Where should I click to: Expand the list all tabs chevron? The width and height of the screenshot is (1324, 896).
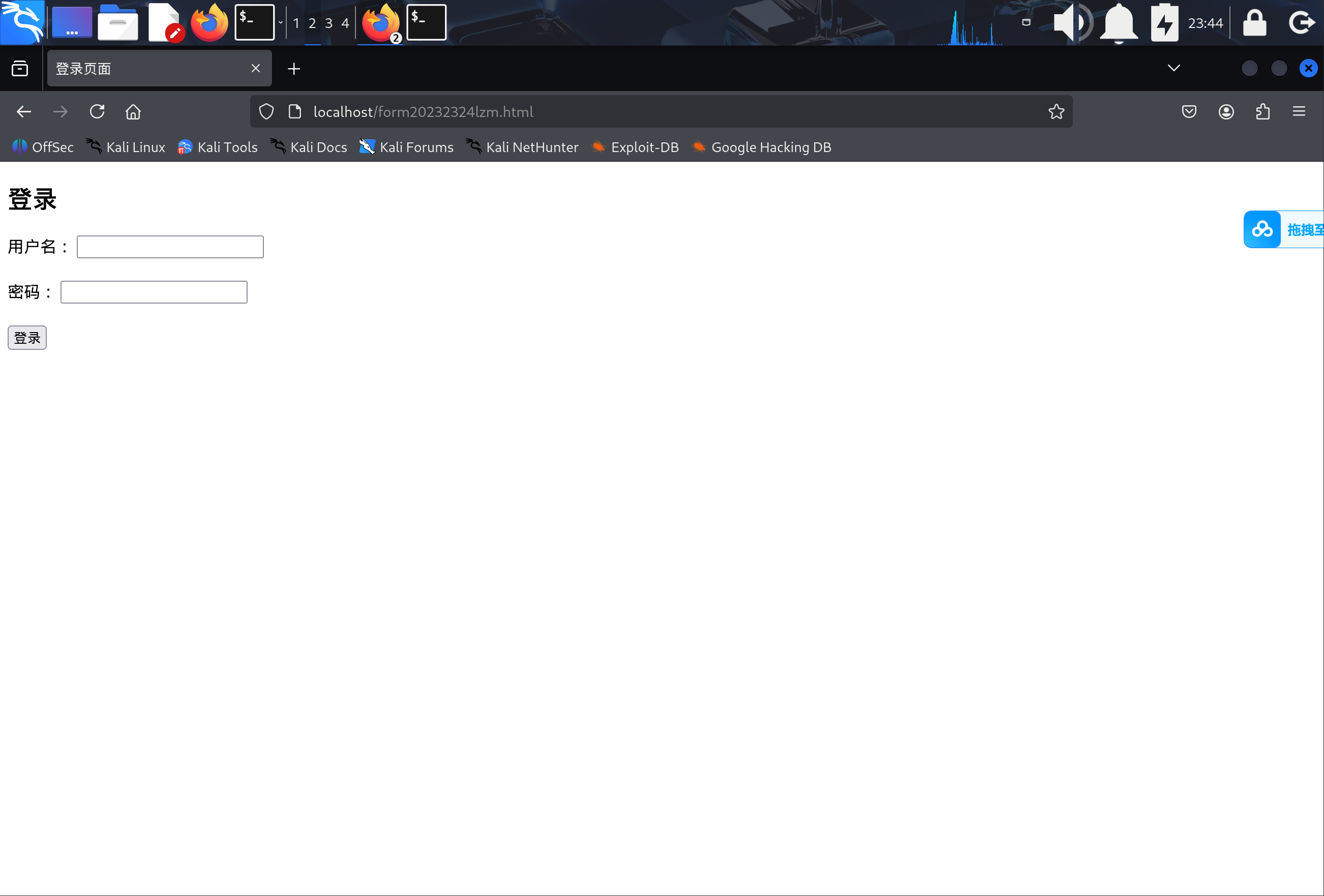(1173, 68)
